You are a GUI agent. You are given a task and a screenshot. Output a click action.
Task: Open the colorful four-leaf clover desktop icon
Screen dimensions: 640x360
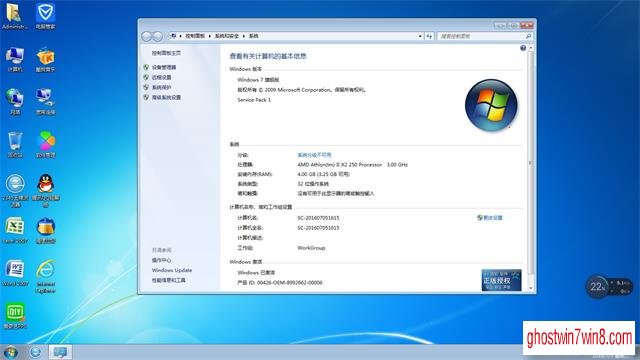click(x=45, y=144)
